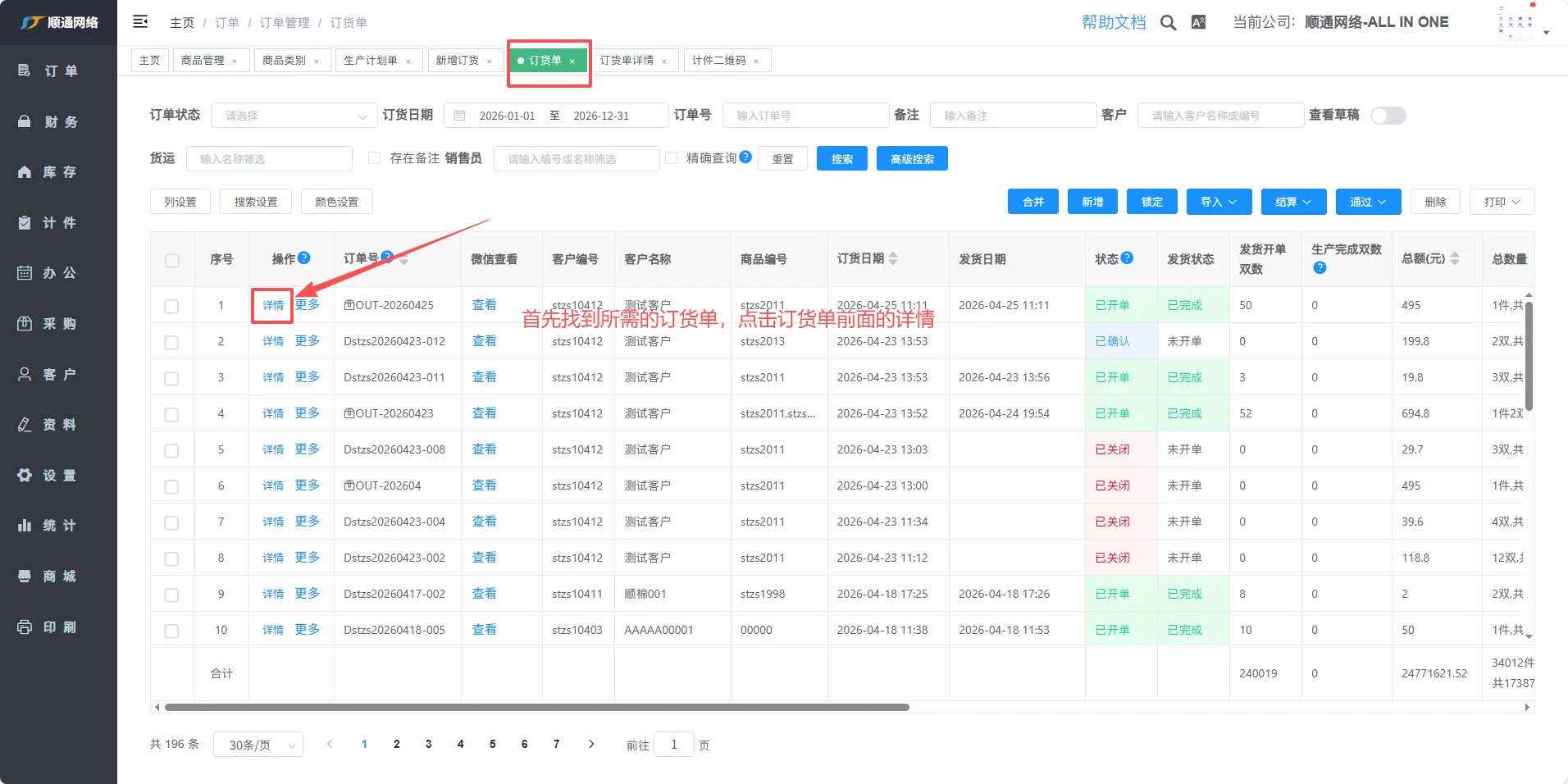
Task: Click the 统计 statistics chart icon
Action: [25, 526]
